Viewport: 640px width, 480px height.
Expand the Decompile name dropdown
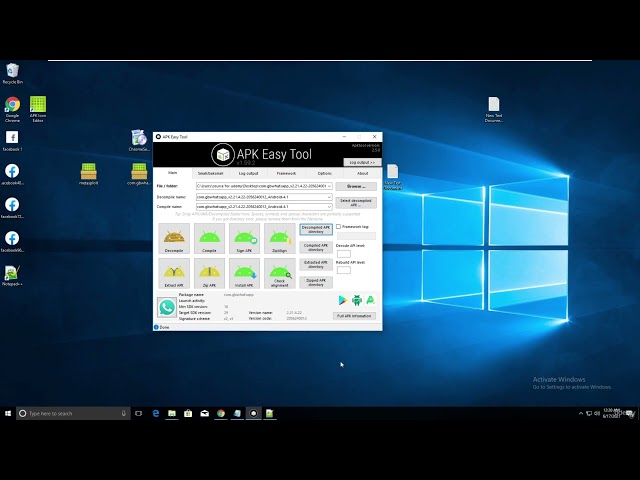(329, 197)
